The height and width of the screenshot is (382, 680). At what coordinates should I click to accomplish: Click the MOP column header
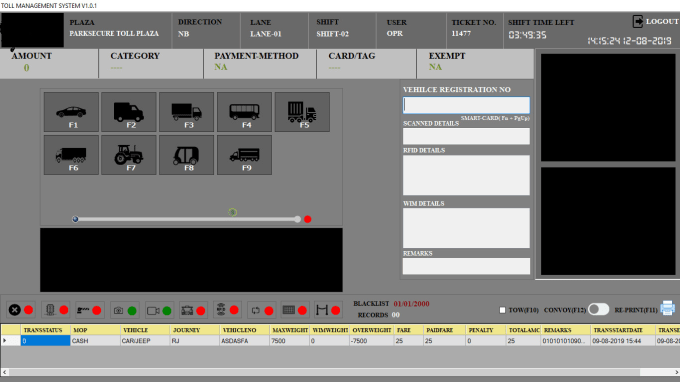[95, 330]
